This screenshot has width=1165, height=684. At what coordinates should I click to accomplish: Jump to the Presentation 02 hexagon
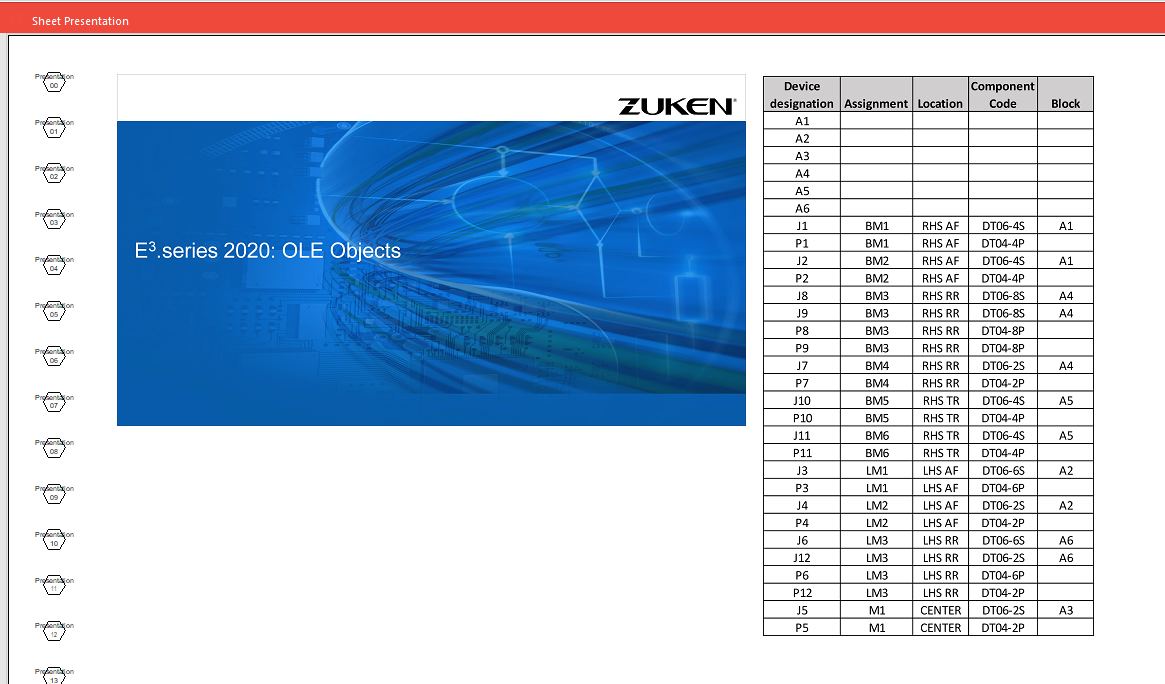54,173
